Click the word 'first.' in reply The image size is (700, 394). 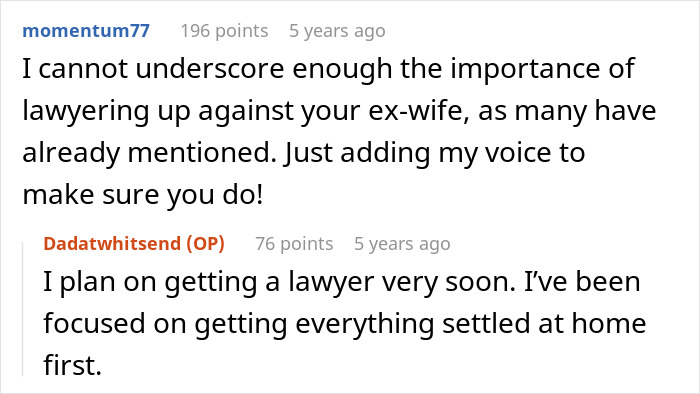click(73, 365)
